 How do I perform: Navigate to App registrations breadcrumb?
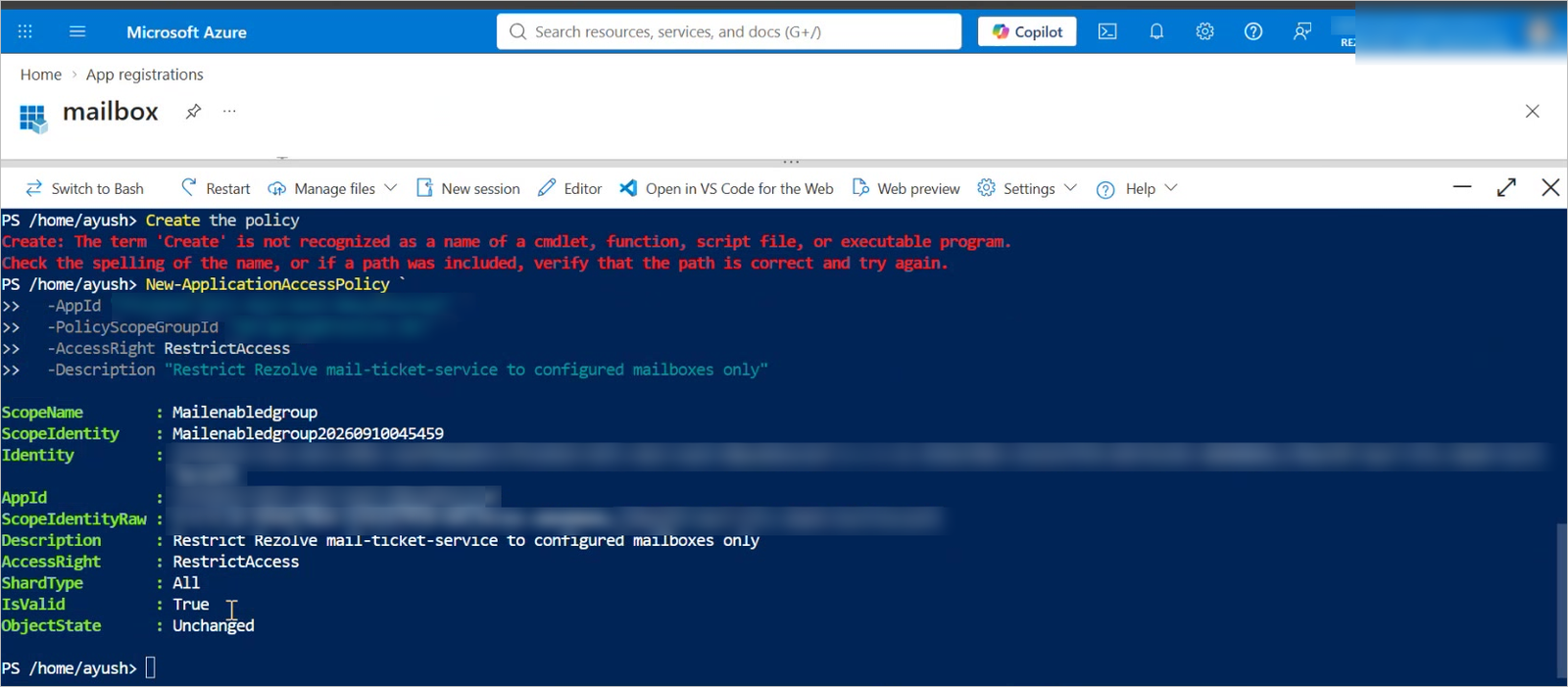[145, 74]
